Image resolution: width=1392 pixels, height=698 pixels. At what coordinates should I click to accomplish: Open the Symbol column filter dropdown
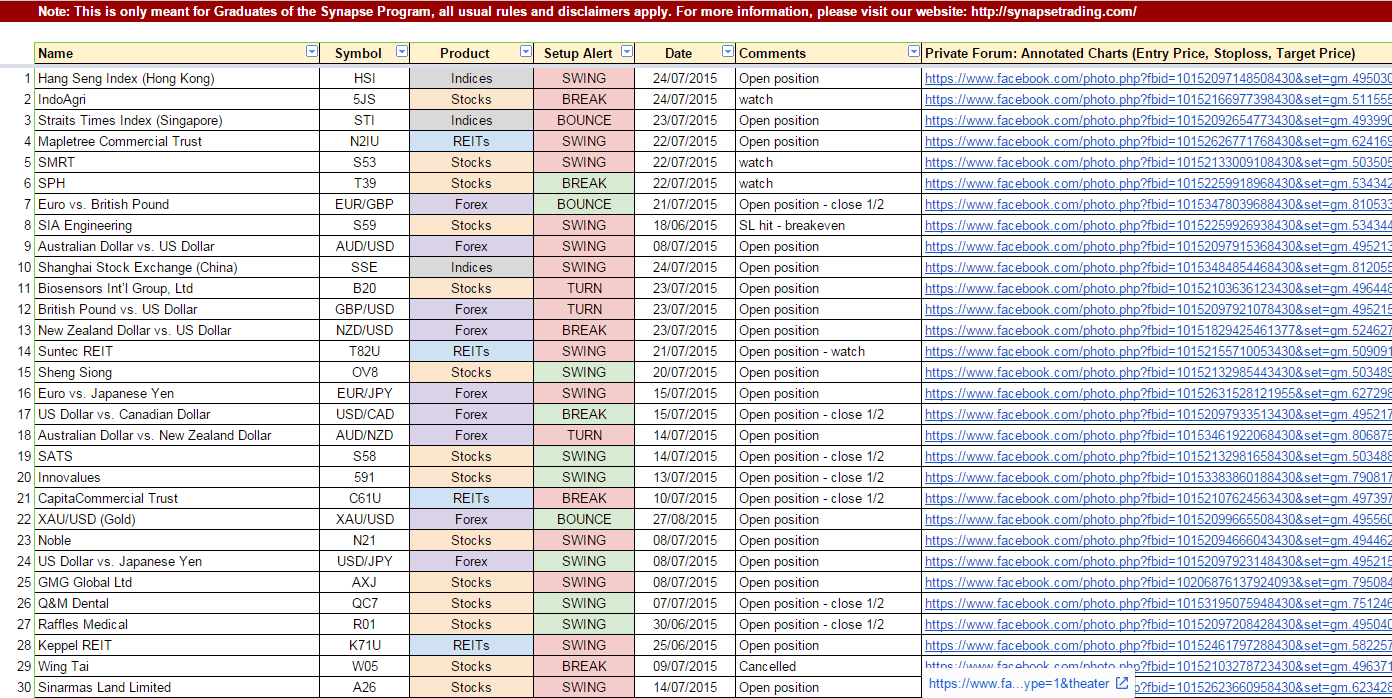[401, 52]
